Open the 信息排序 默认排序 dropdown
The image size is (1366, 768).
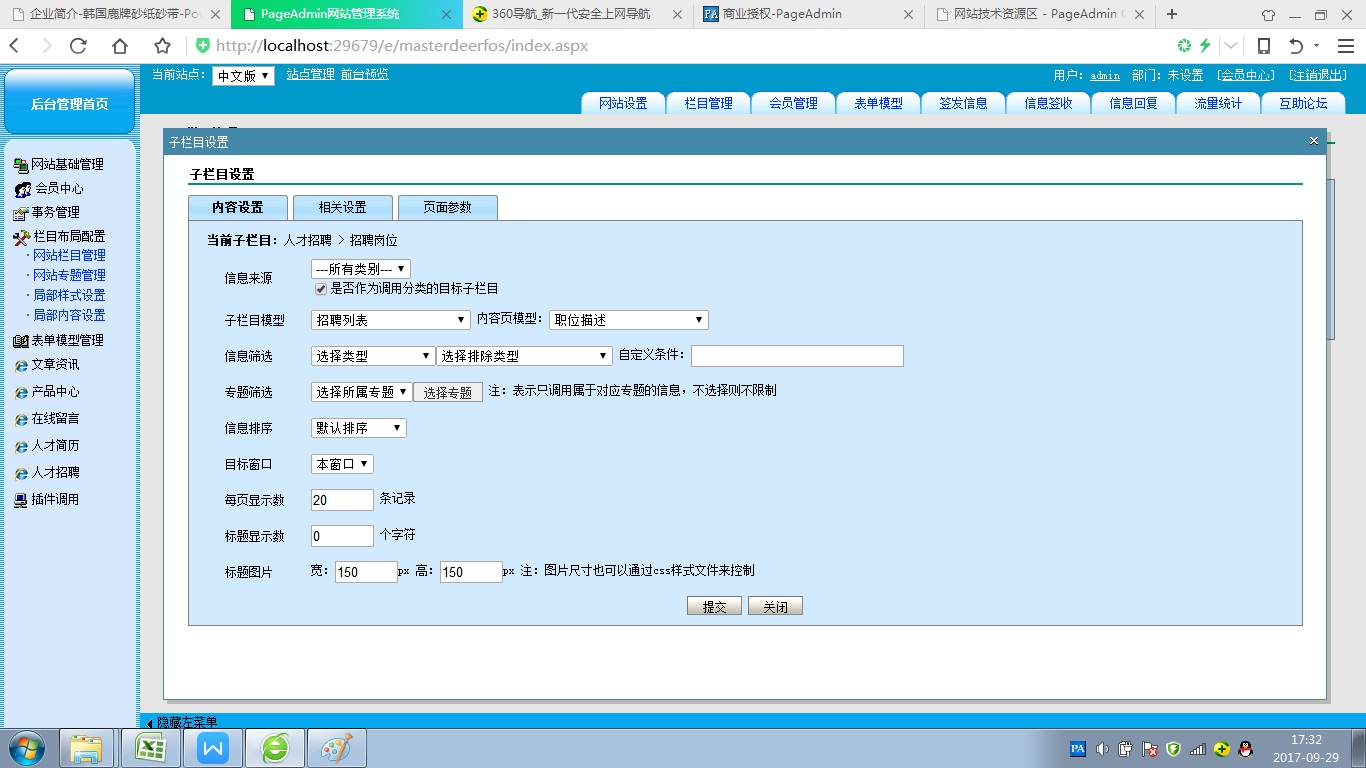click(x=358, y=428)
